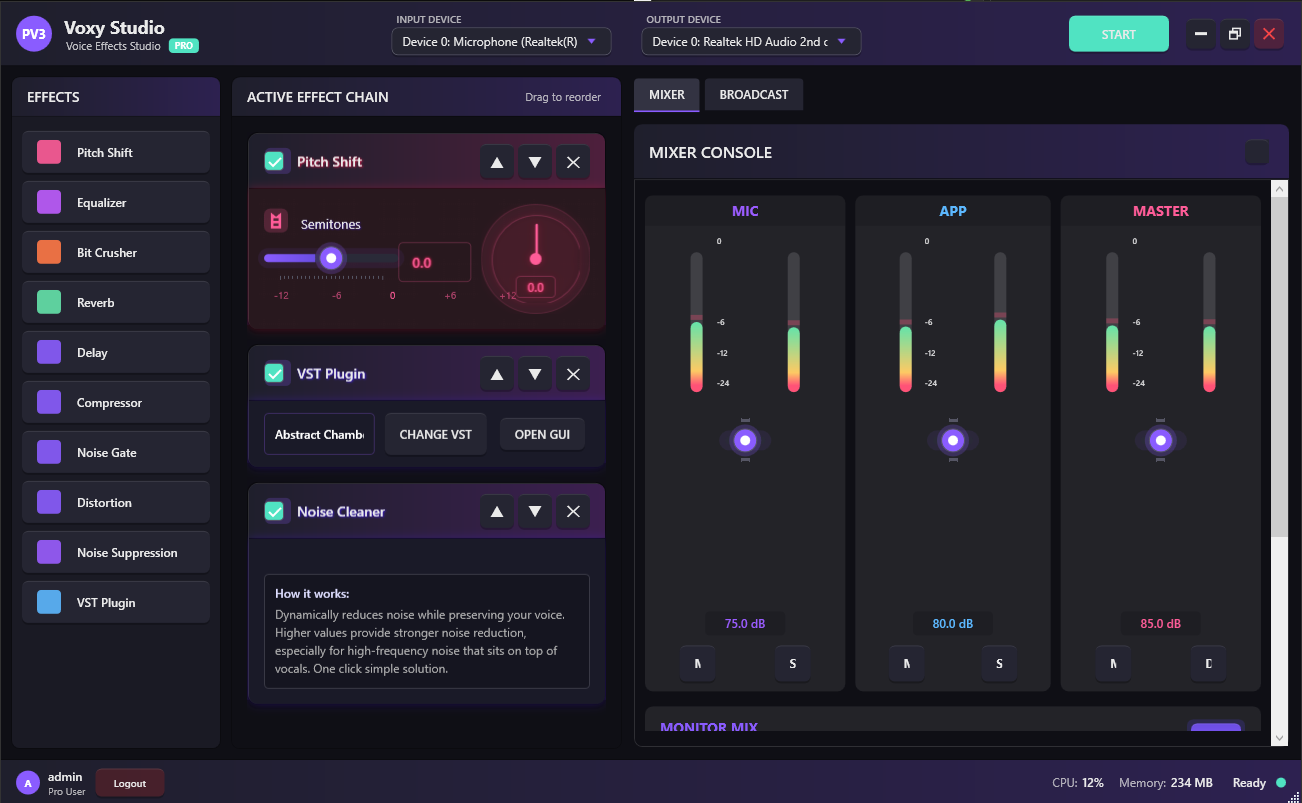The image size is (1302, 803).
Task: Remove Pitch Shift from effect chain
Action: coord(573,162)
